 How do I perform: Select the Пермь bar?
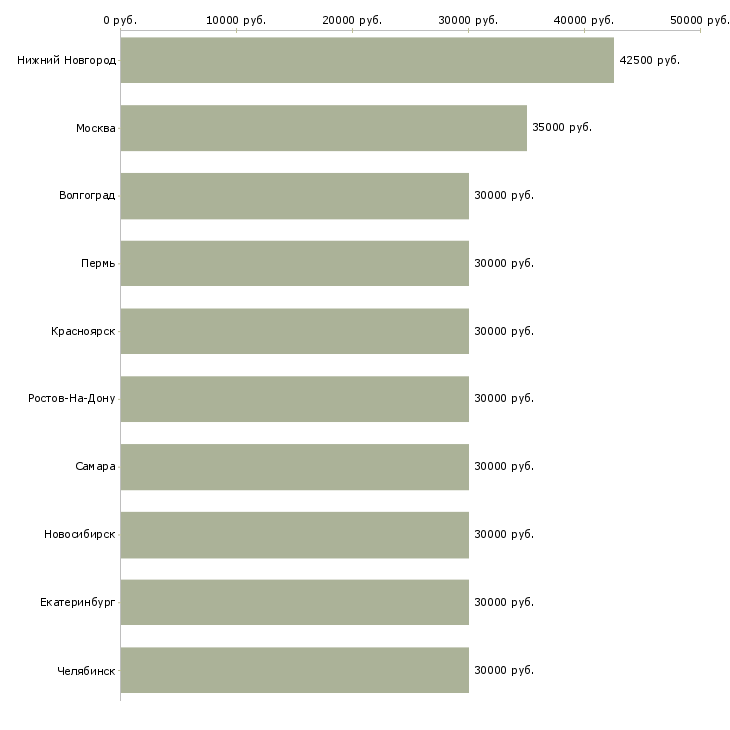[295, 264]
